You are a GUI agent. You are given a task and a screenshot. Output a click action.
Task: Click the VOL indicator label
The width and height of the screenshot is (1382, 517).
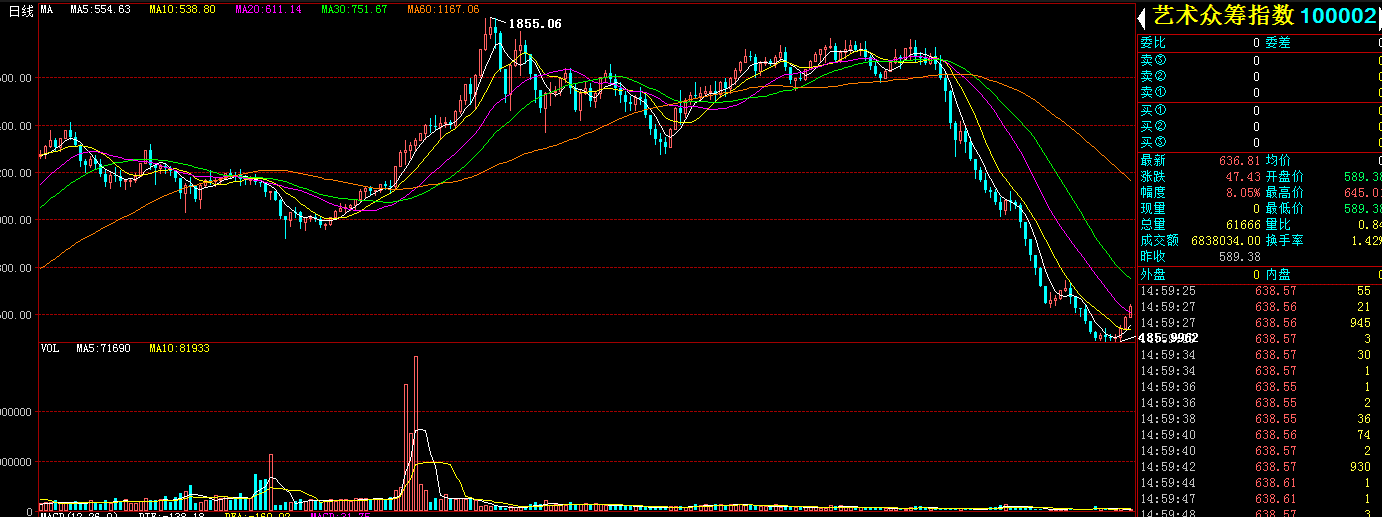click(x=50, y=348)
